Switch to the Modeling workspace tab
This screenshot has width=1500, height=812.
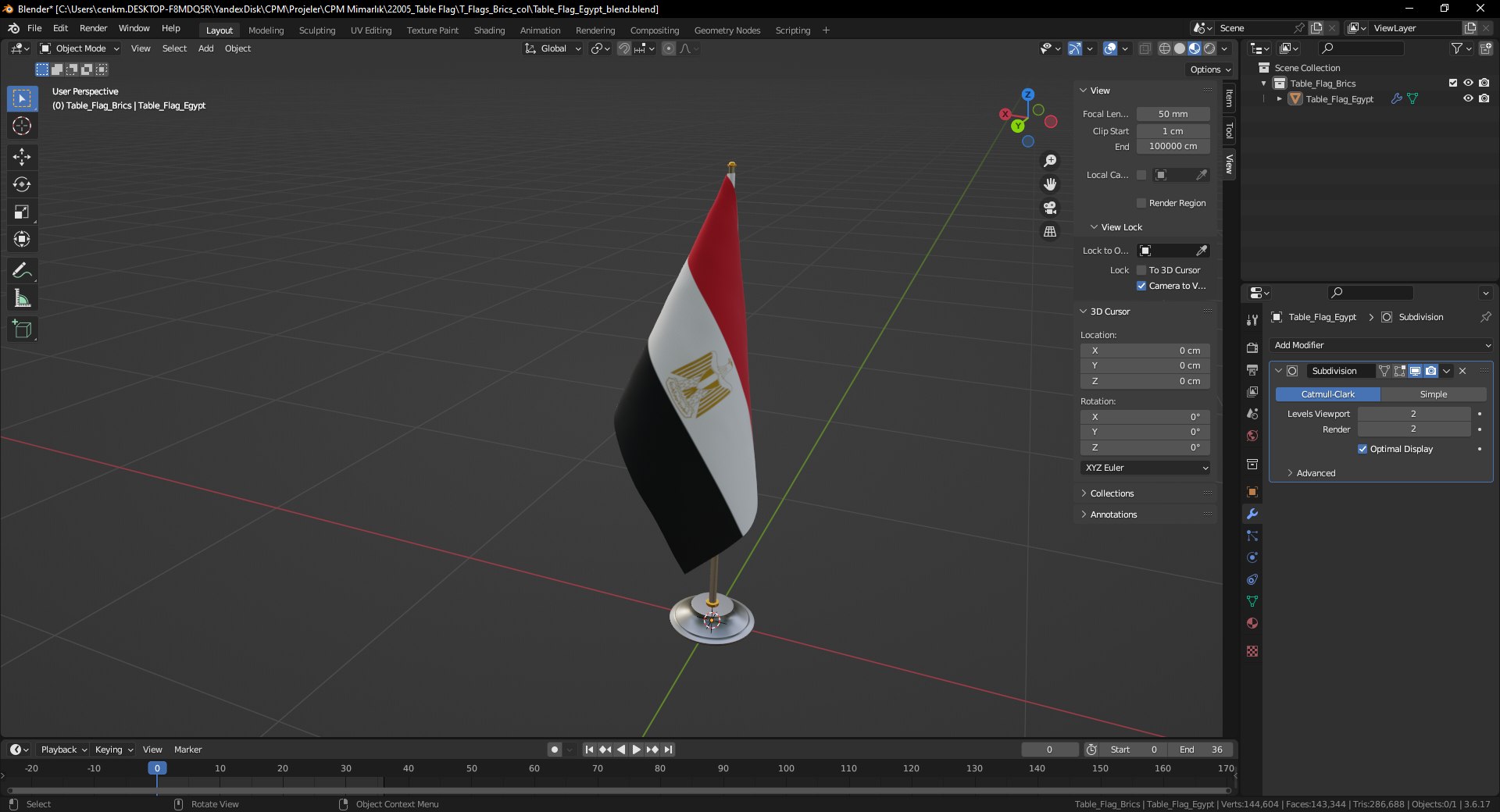click(266, 30)
